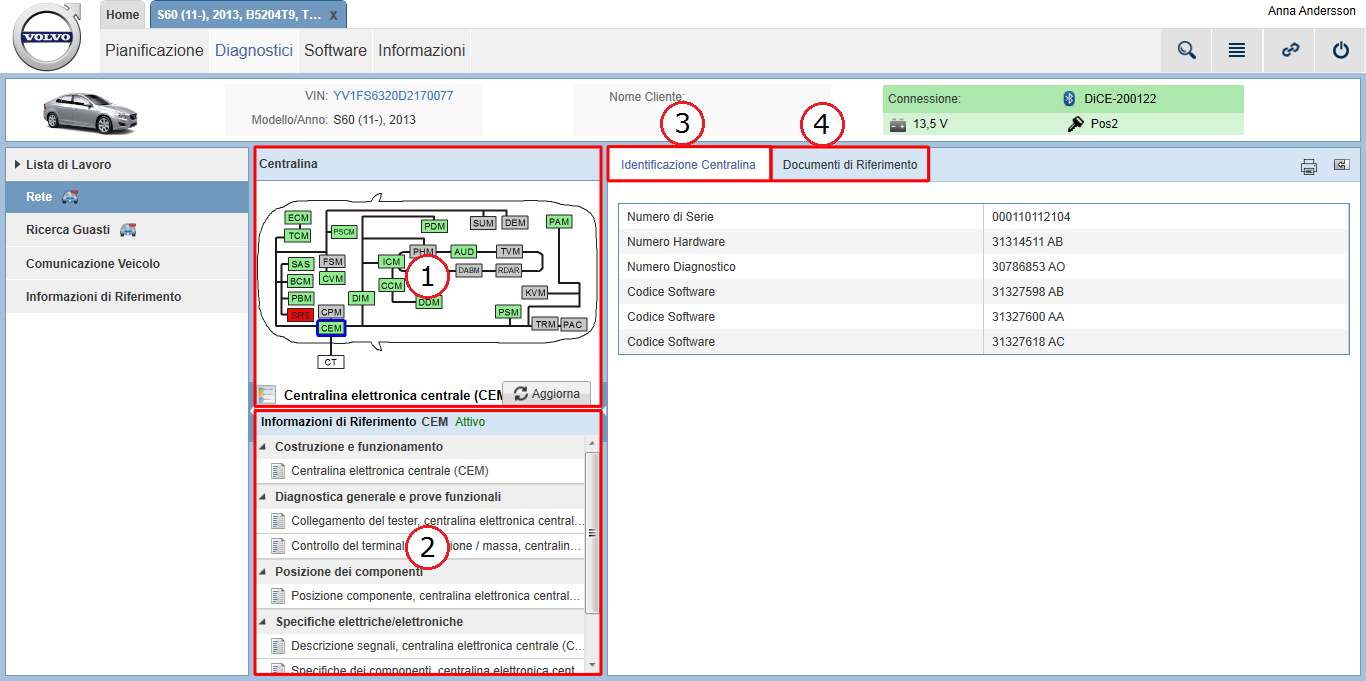Select the PSCM control unit node
The image size is (1366, 681).
click(x=344, y=232)
